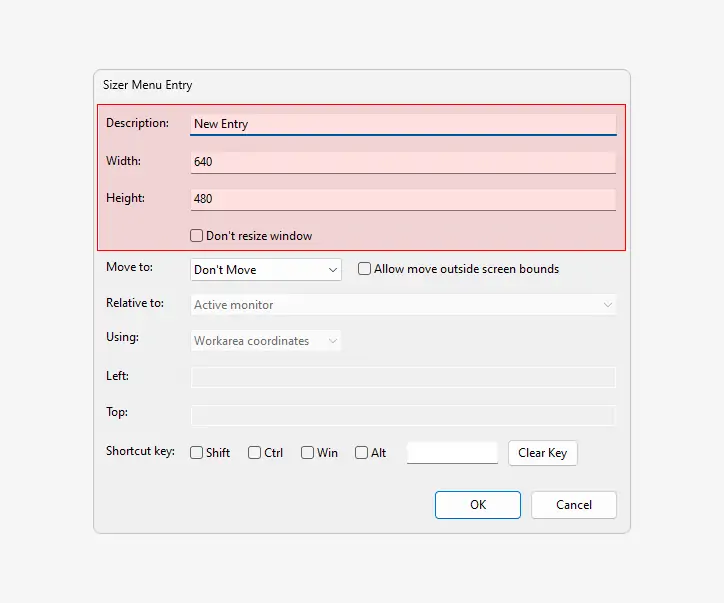The height and width of the screenshot is (603, 724).
Task: Click the Left position field
Action: pyautogui.click(x=402, y=377)
